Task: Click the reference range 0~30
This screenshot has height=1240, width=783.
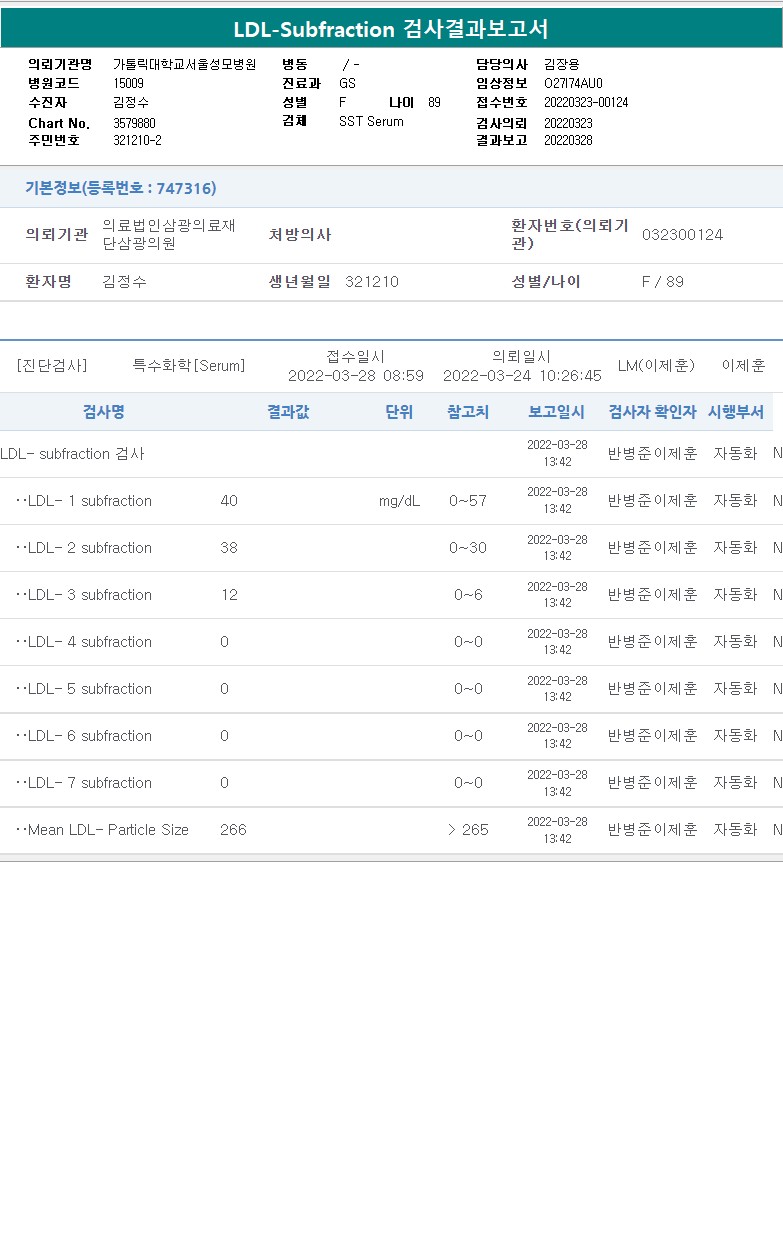Action: click(x=468, y=548)
